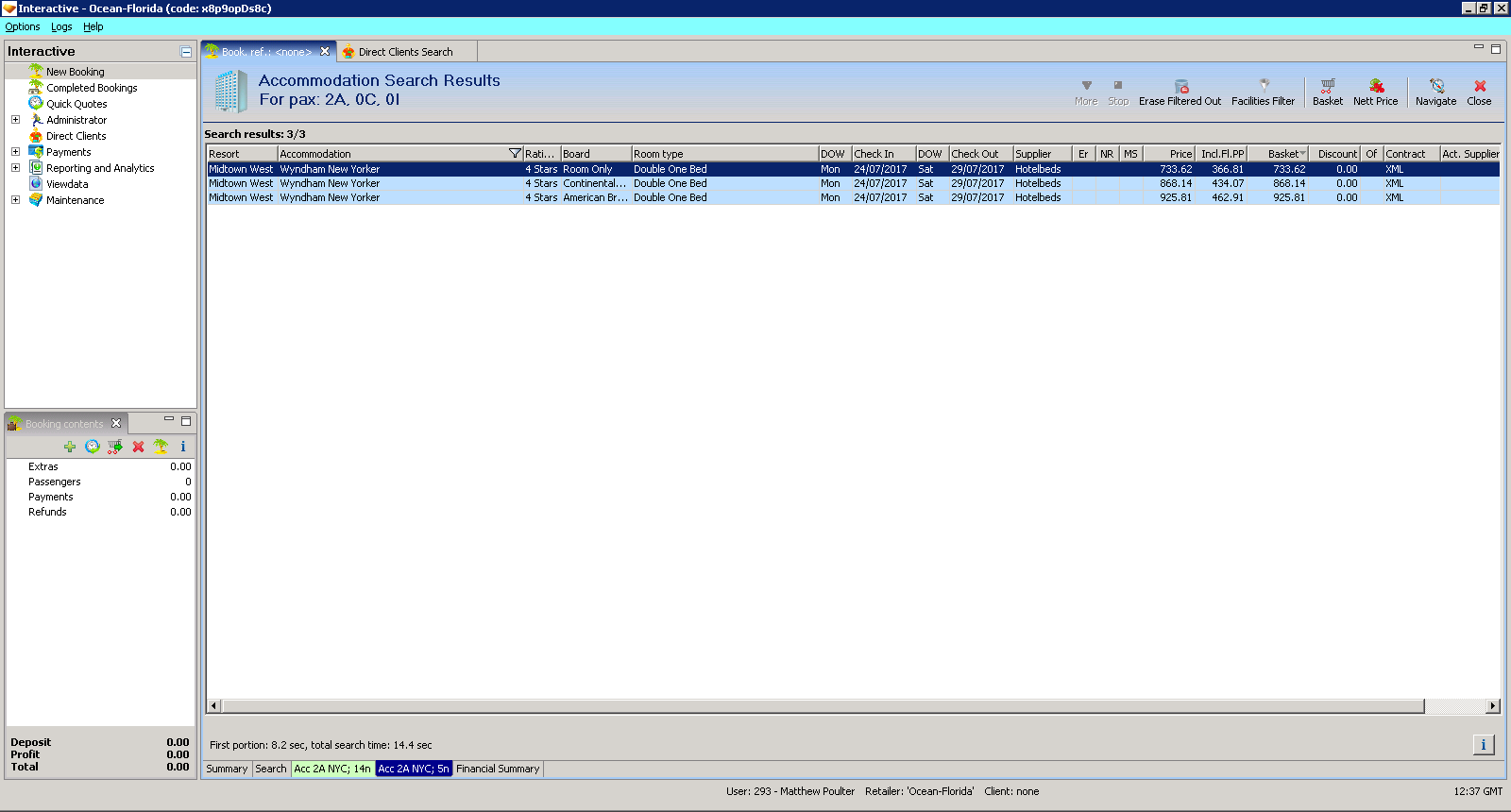This screenshot has height=812, width=1511.
Task: Select Extras row in Booking contents
Action: [x=100, y=467]
